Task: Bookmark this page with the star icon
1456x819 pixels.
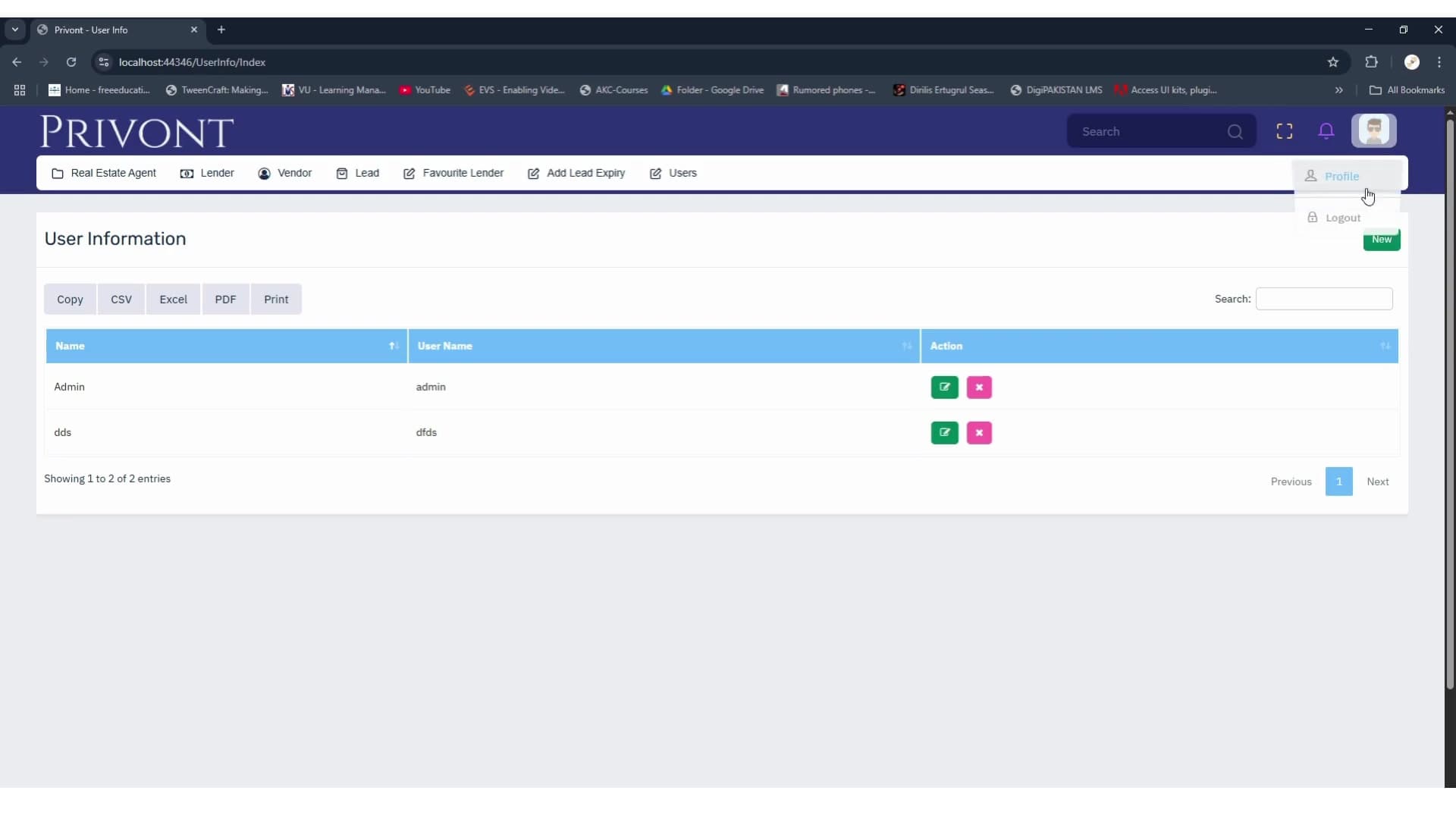Action: 1332,62
